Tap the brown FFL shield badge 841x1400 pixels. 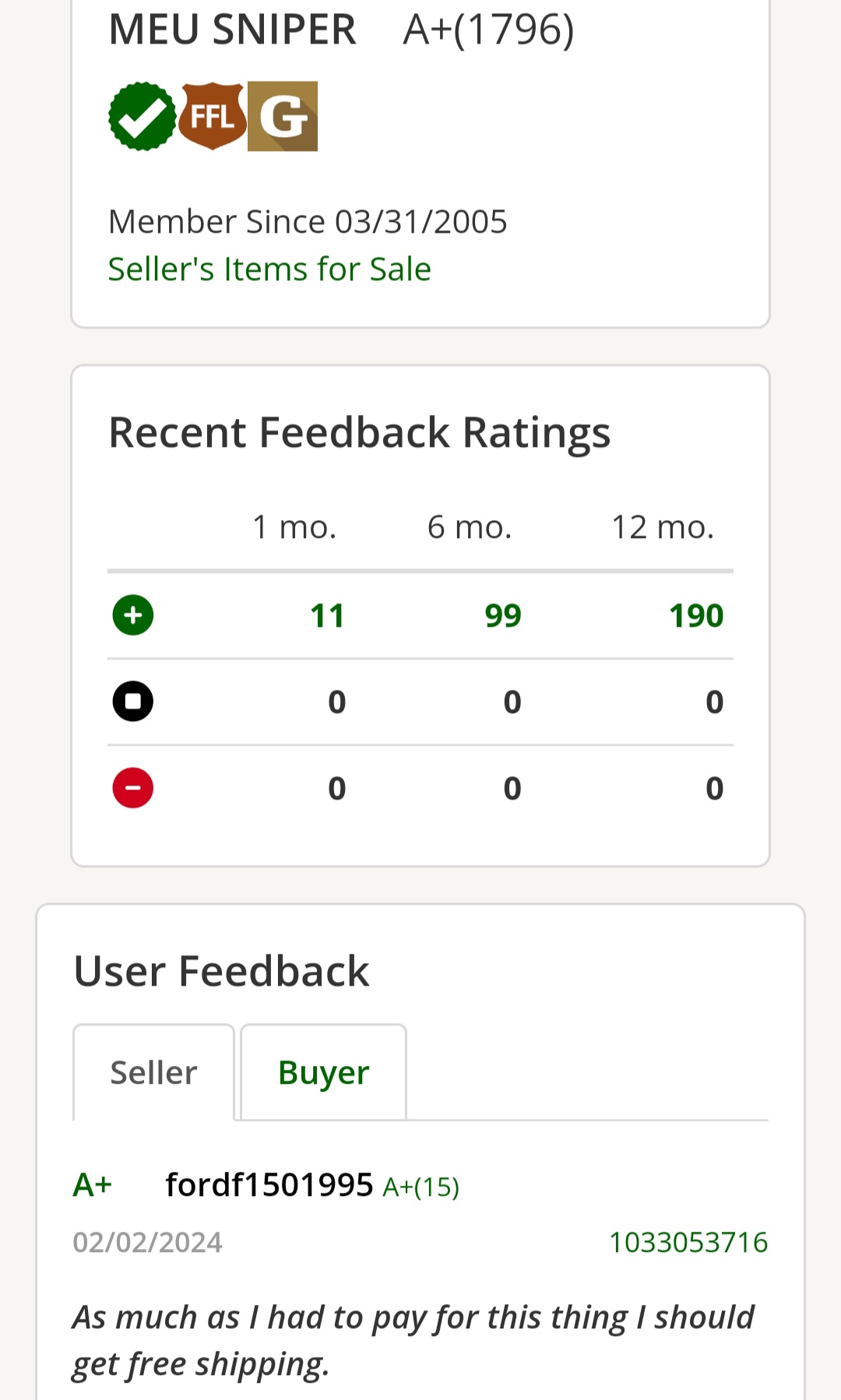pyautogui.click(x=213, y=116)
